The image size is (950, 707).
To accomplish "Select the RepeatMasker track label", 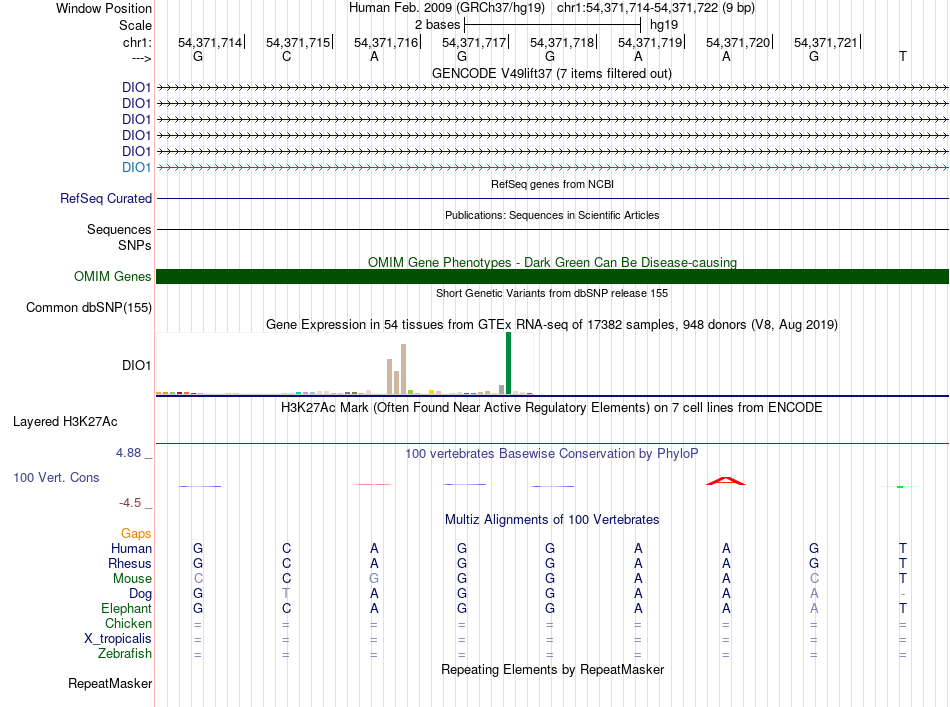I will coord(110,684).
